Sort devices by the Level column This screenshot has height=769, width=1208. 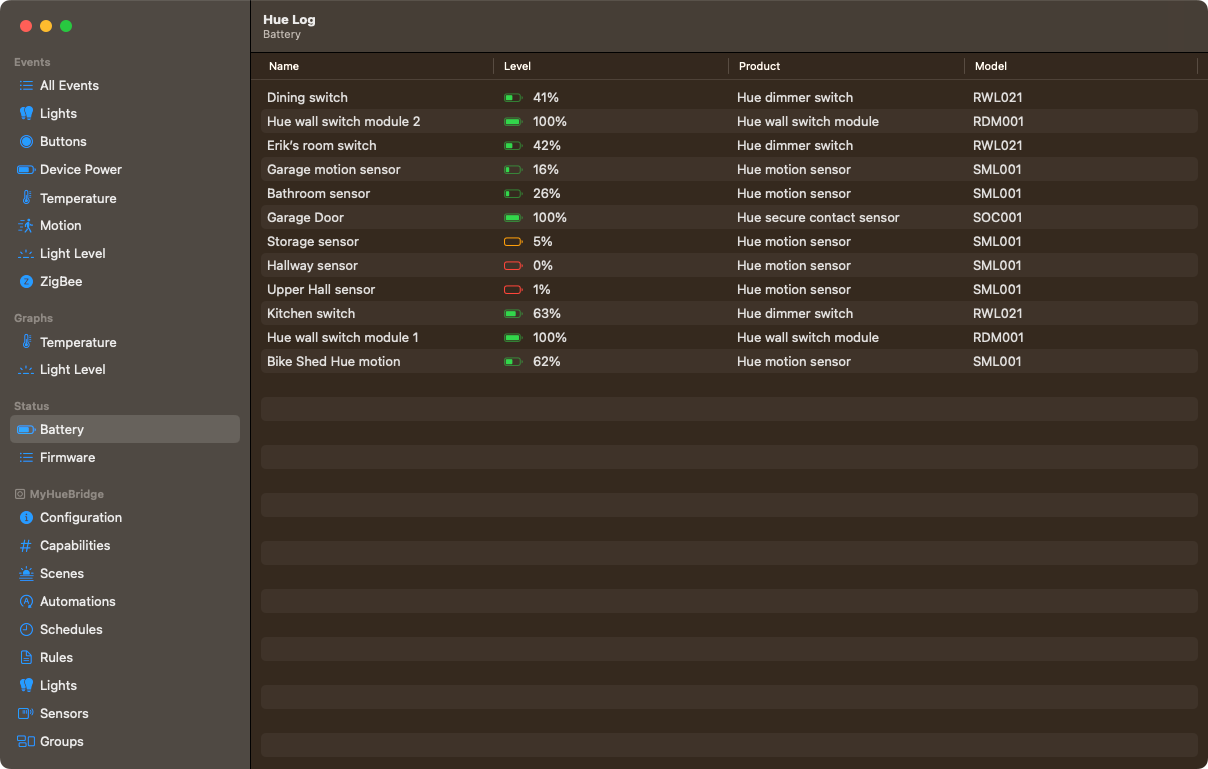516,66
